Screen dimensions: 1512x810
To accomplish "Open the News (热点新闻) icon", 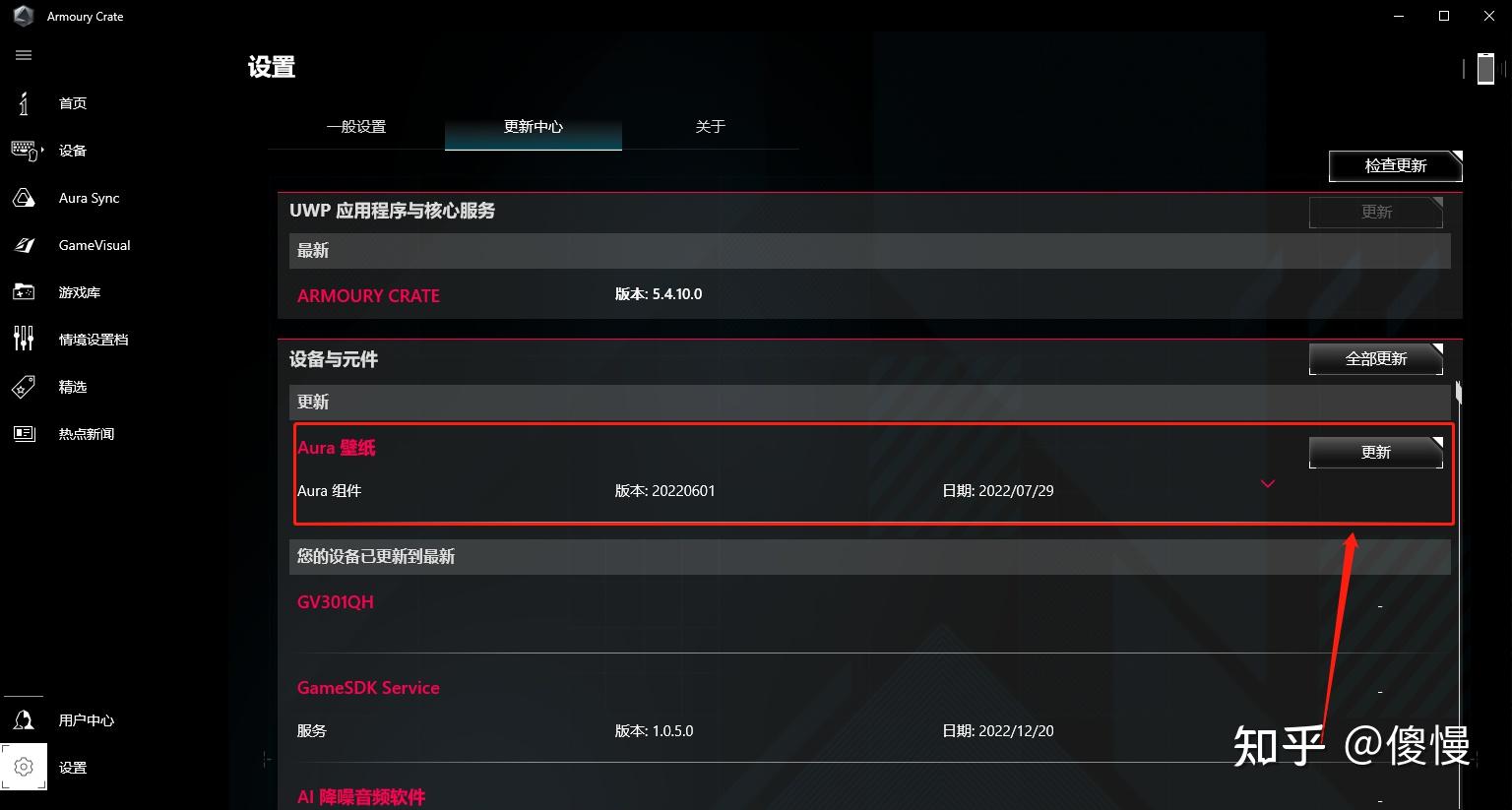I will pos(24,434).
